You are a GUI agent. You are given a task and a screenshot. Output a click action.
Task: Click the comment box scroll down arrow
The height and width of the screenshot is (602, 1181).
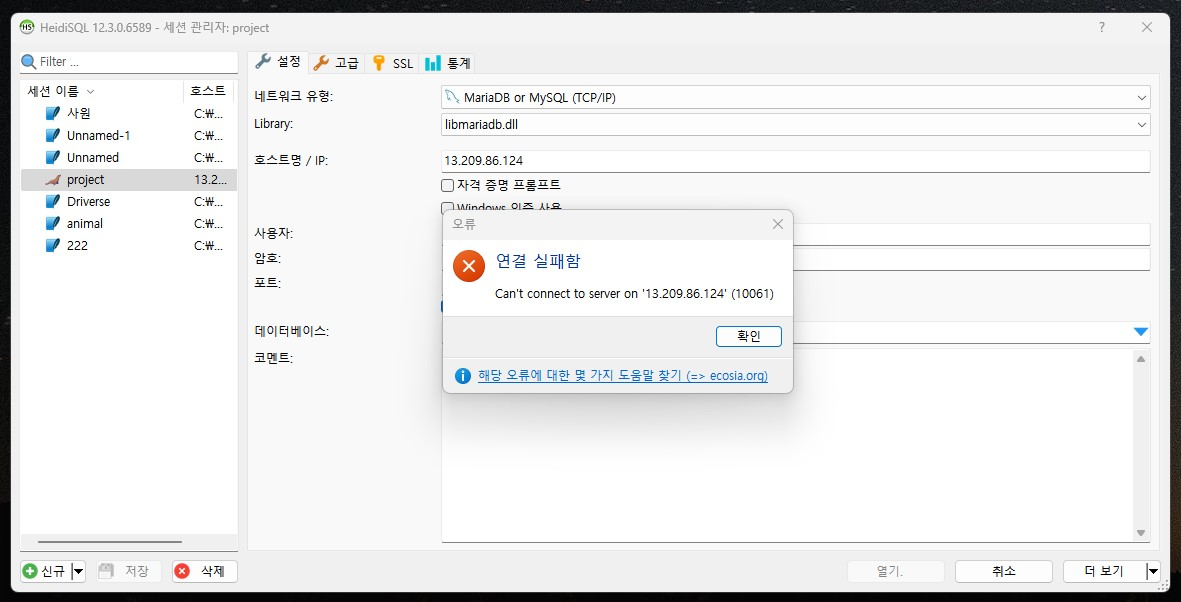point(1141,533)
